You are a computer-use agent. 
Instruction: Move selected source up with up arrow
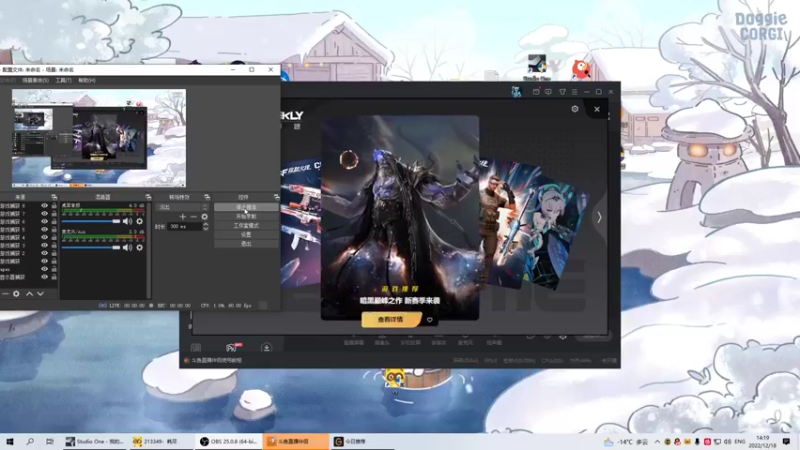coord(29,294)
